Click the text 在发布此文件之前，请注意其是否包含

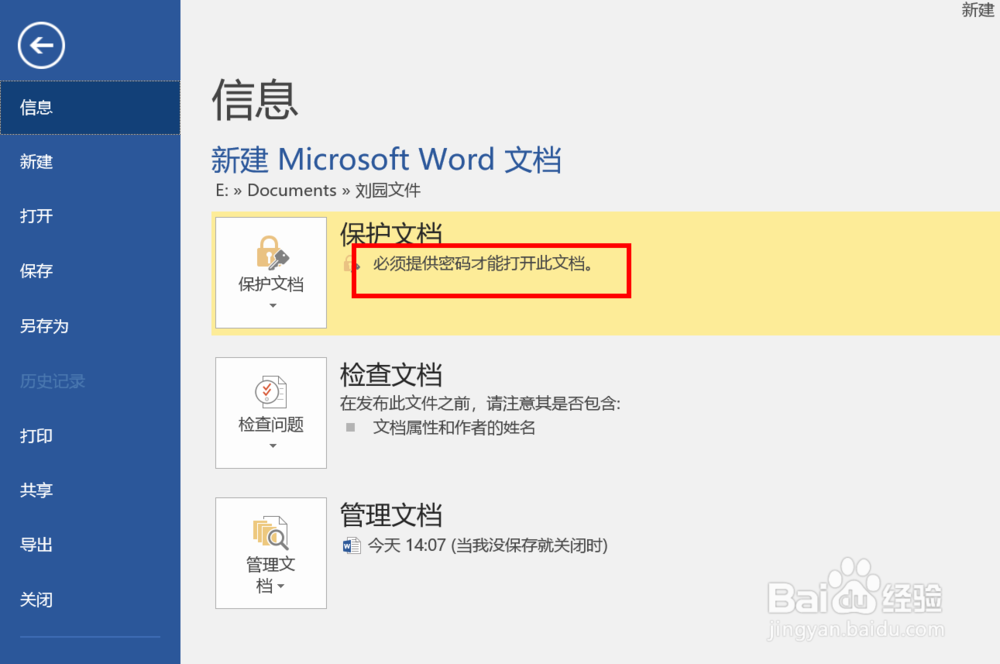tap(480, 403)
